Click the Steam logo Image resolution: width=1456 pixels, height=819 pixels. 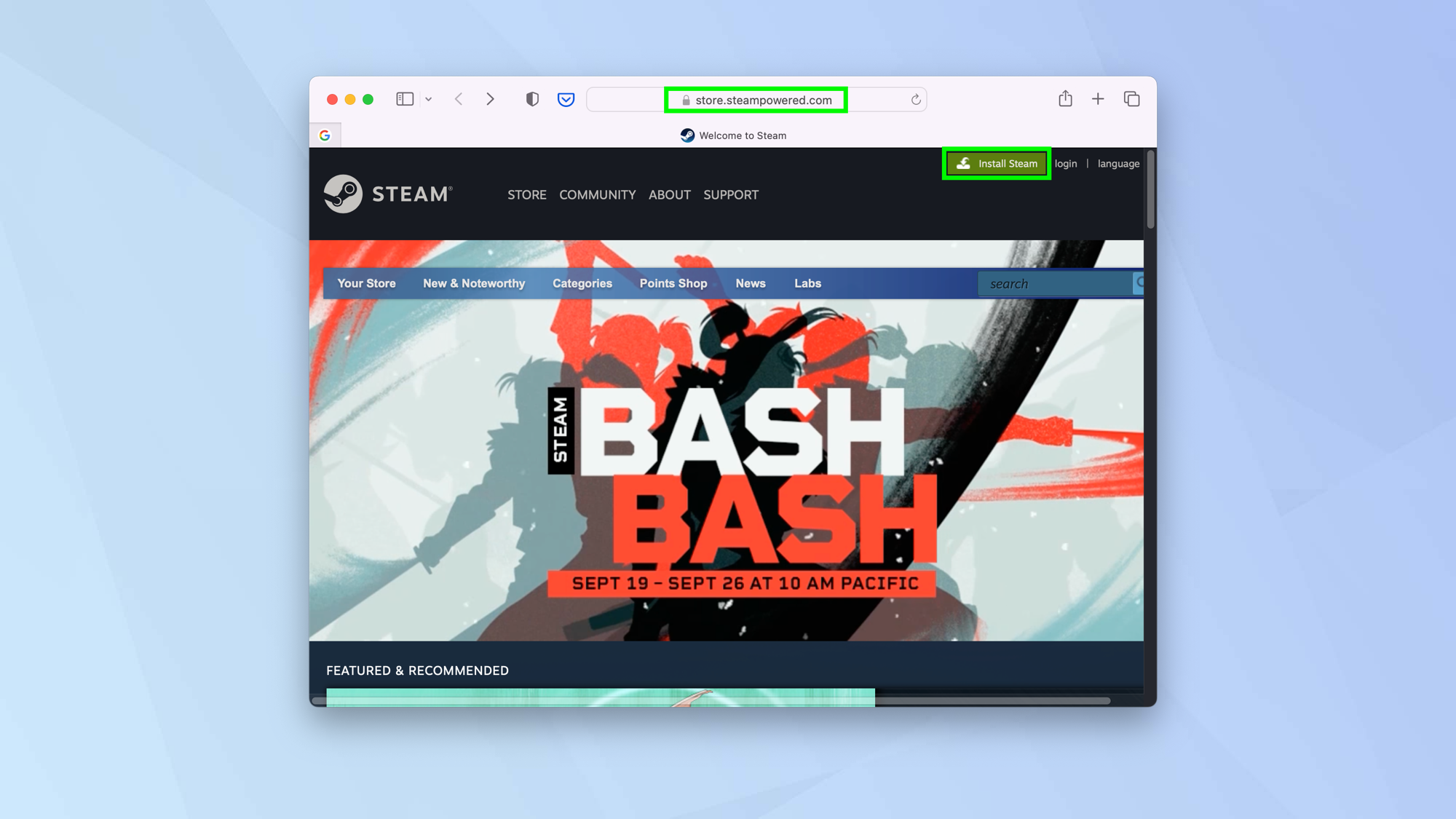(388, 194)
